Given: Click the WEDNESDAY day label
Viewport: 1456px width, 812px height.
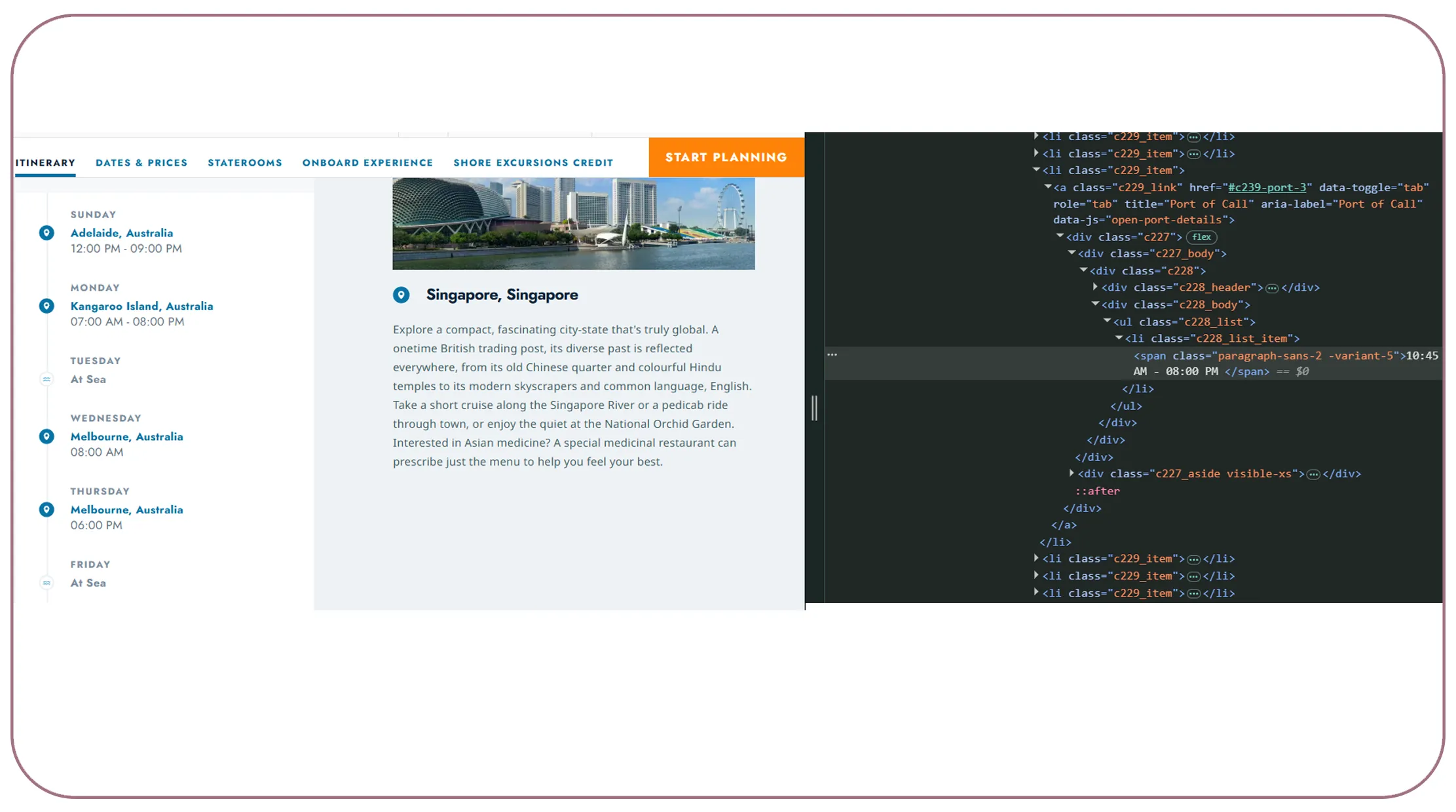Looking at the screenshot, I should pyautogui.click(x=106, y=418).
